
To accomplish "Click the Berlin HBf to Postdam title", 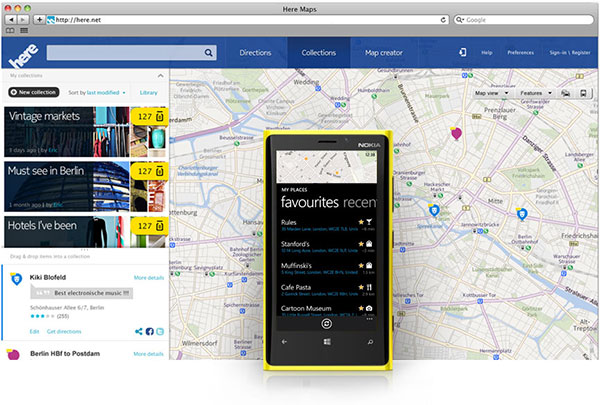I will tap(65, 354).
